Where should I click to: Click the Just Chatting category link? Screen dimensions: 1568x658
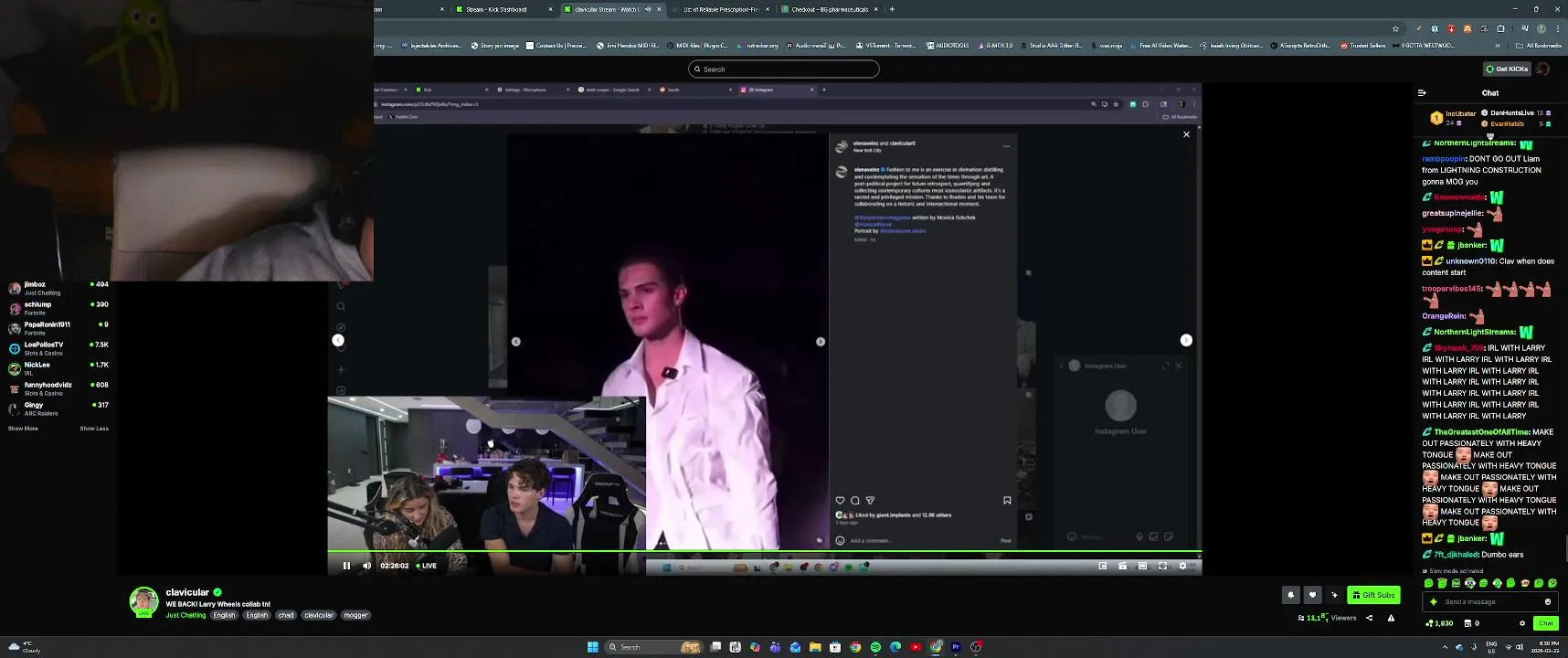coord(185,615)
